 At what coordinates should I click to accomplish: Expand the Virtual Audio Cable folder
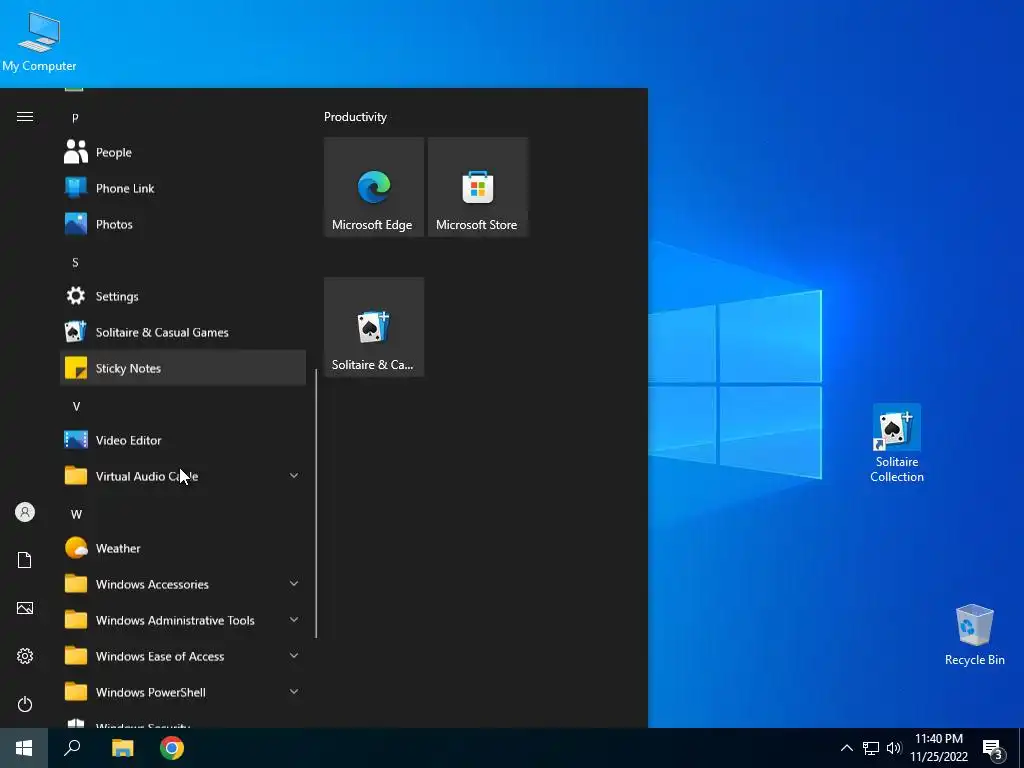pos(182,476)
